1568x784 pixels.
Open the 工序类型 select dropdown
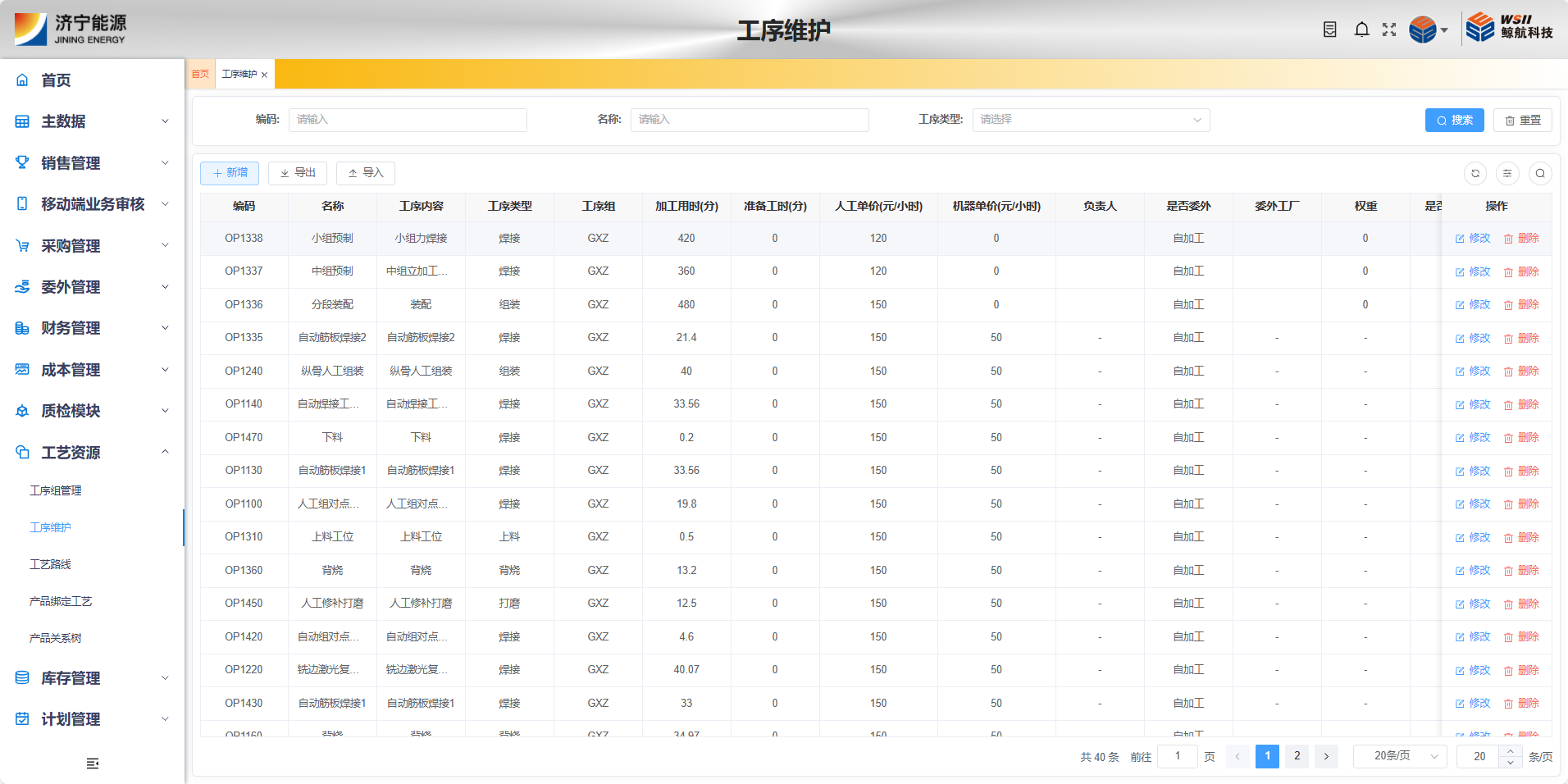click(x=1091, y=120)
